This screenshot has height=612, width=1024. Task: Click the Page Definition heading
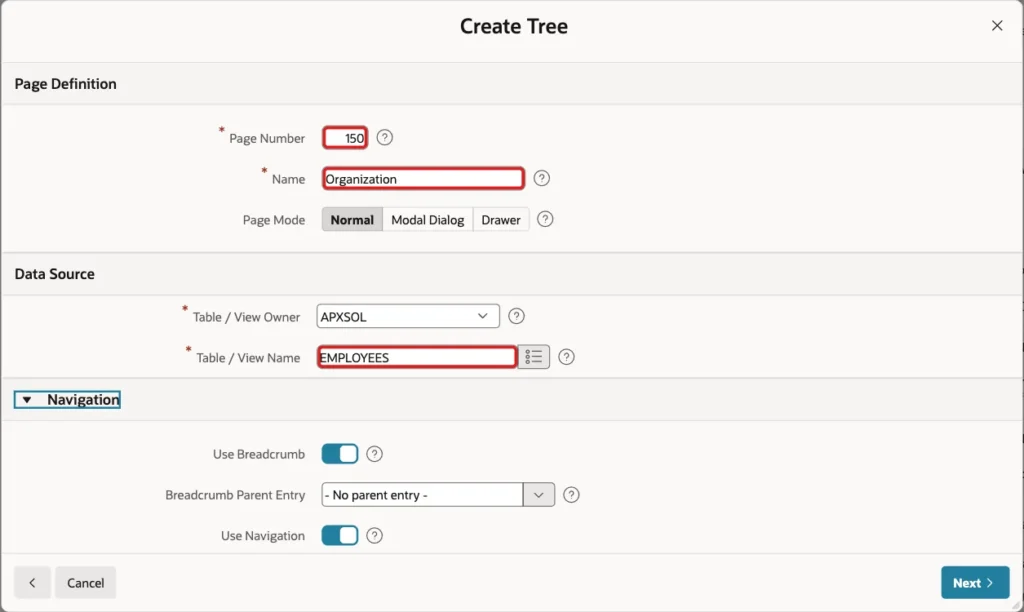(65, 84)
